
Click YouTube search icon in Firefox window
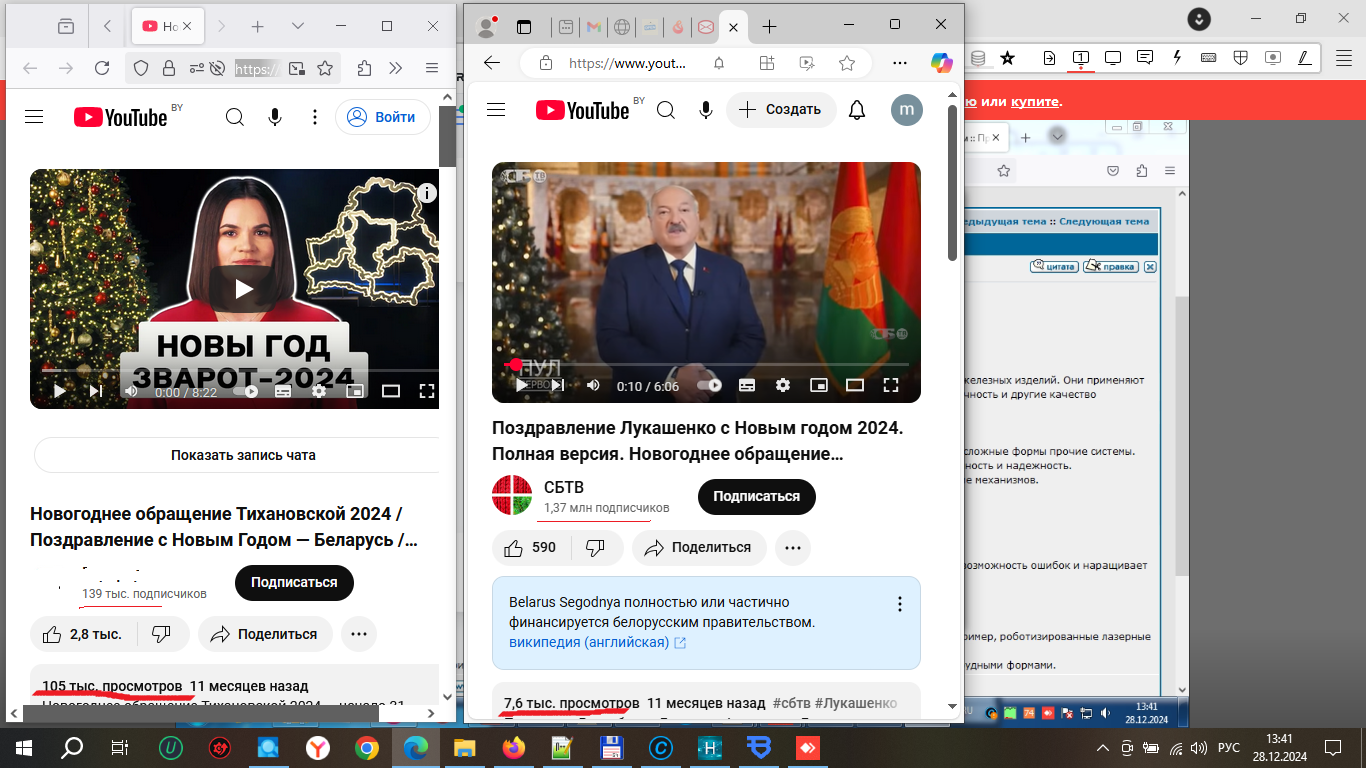pyautogui.click(x=235, y=117)
